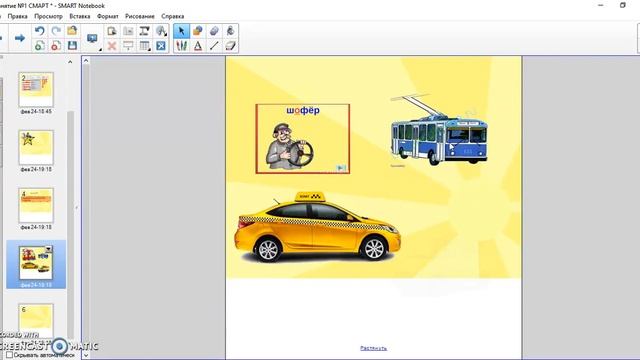
Task: Open the Правка menu
Action: click(x=18, y=16)
